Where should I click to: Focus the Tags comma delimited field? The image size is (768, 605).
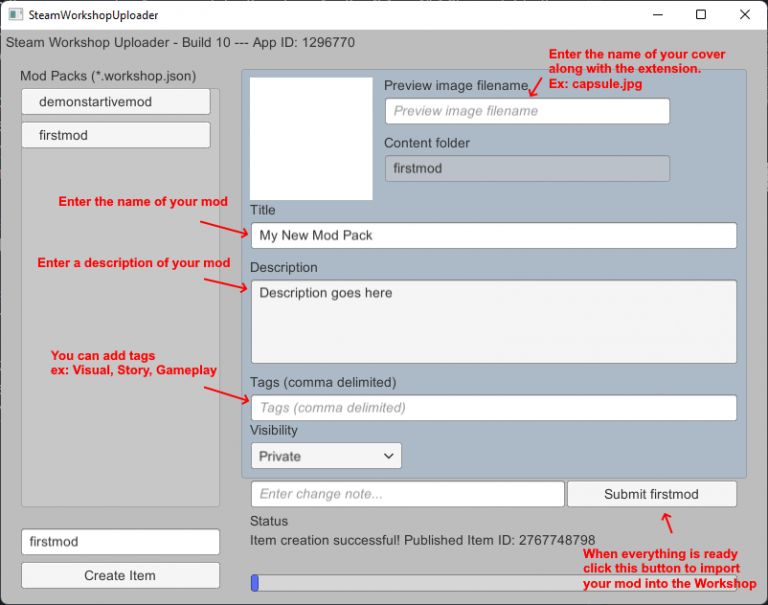(493, 408)
